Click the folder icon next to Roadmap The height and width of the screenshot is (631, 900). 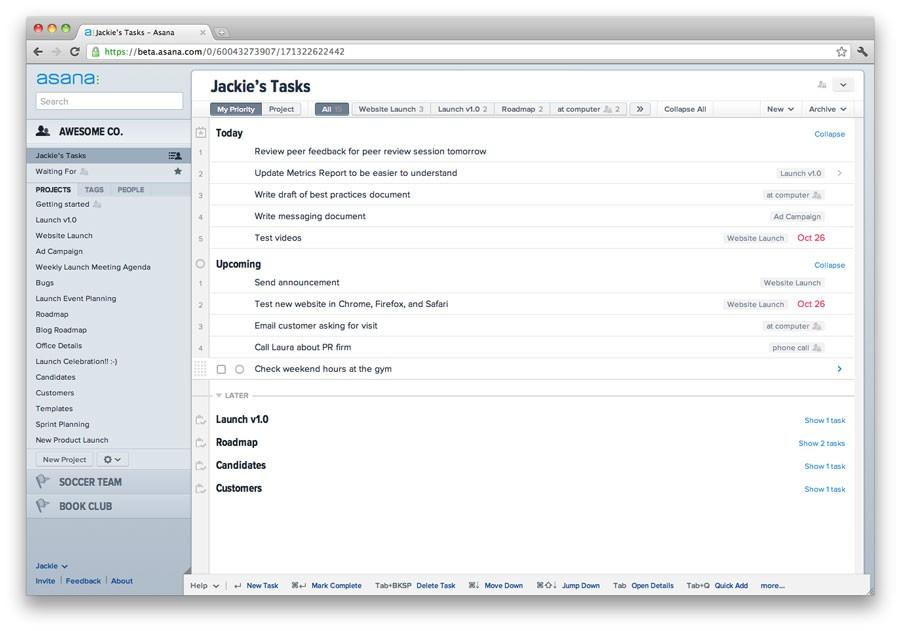tap(200, 443)
